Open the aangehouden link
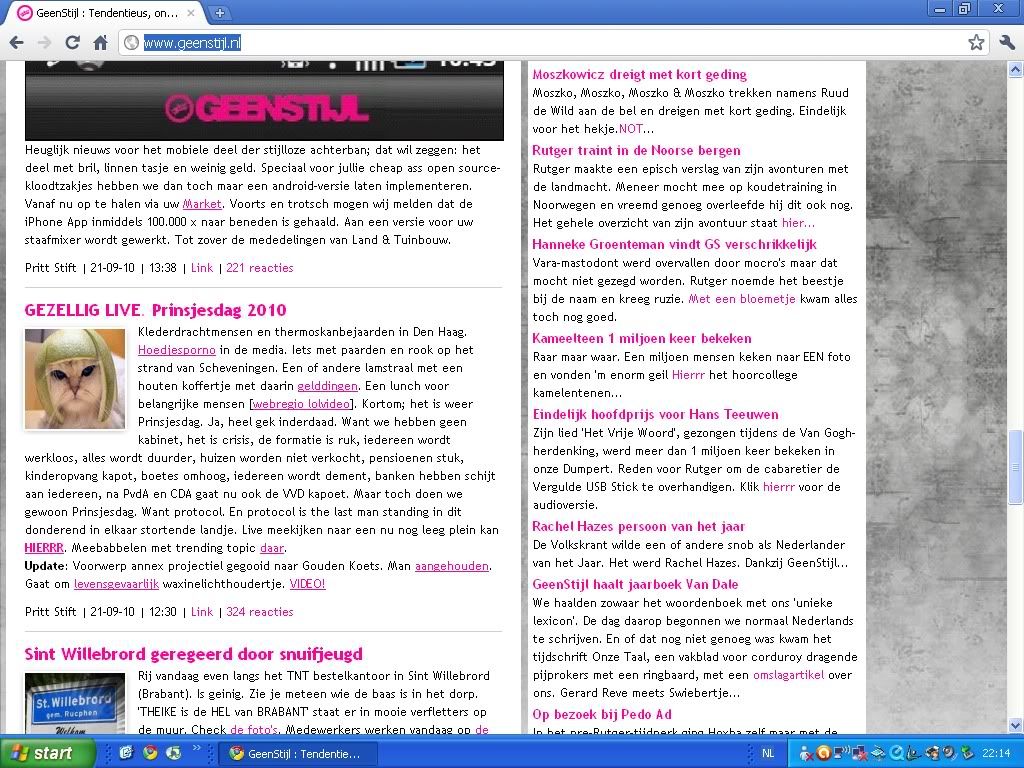The width and height of the screenshot is (1024, 768). click(x=452, y=566)
